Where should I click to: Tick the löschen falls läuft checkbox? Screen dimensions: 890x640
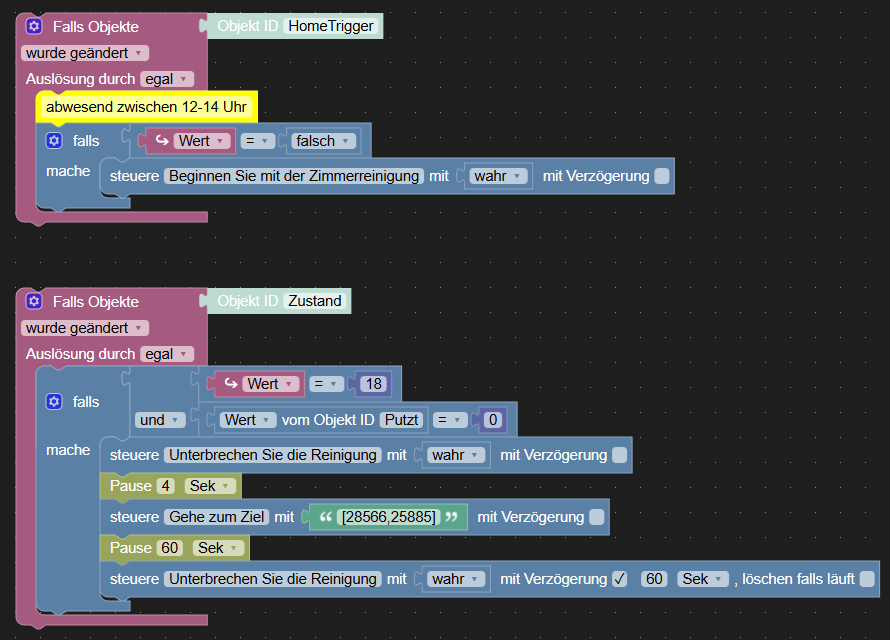coord(867,579)
